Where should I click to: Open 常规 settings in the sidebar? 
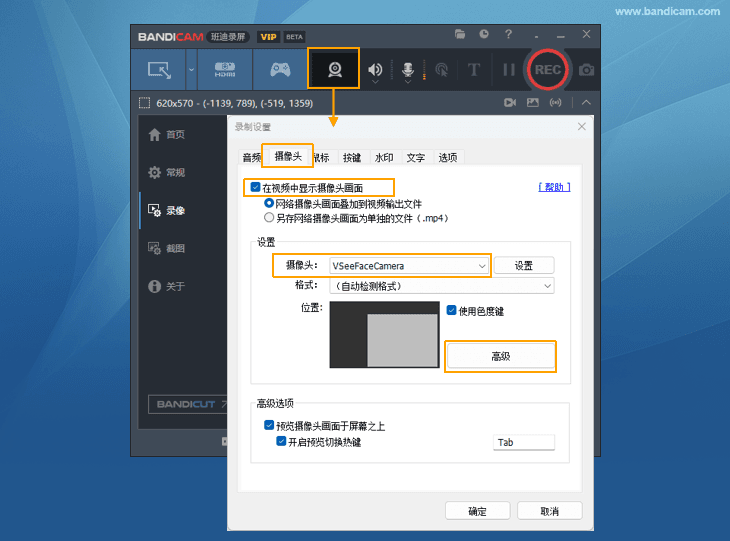point(167,172)
